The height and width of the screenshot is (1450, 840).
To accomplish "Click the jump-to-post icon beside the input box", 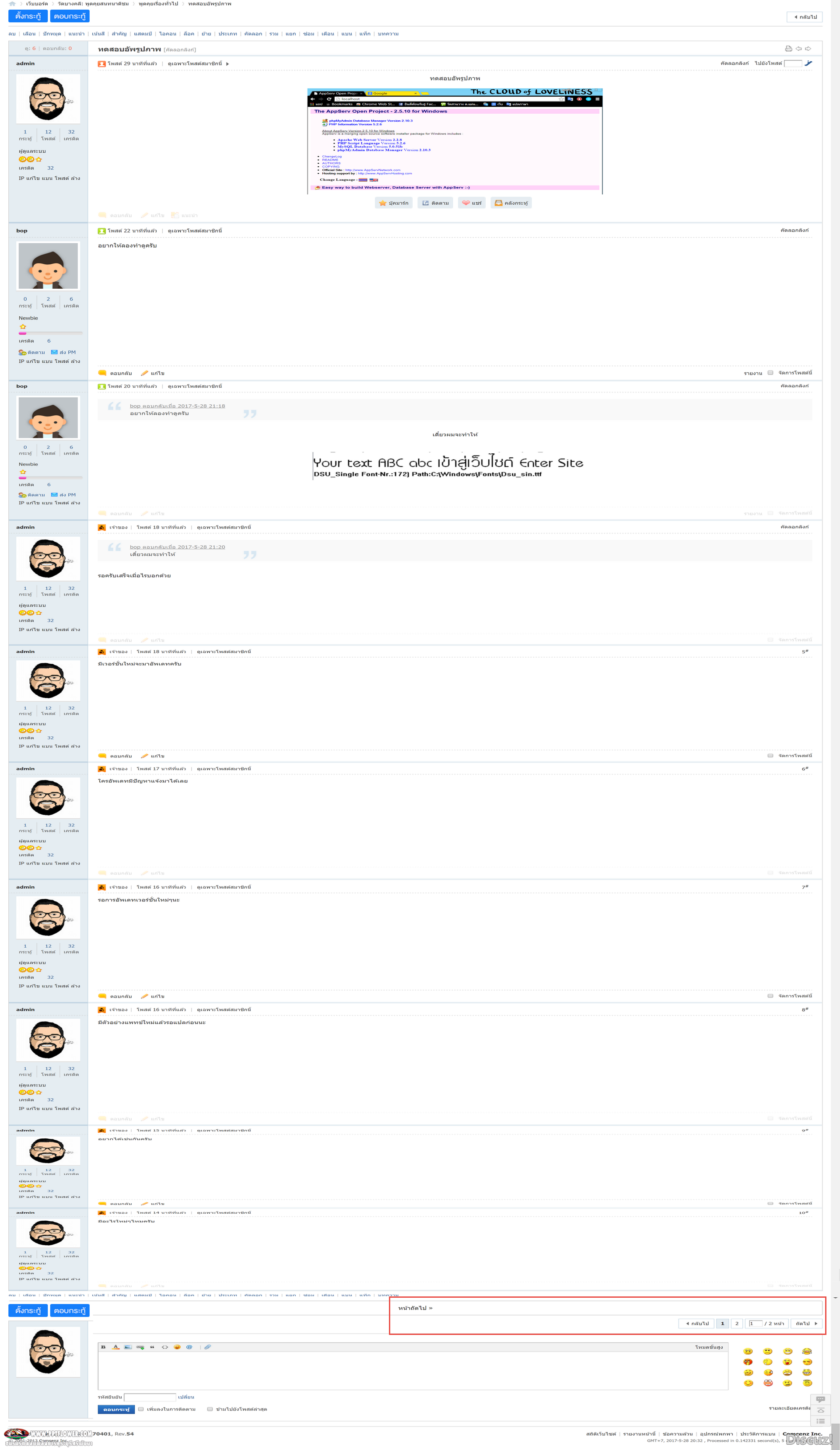I will pos(808,63).
